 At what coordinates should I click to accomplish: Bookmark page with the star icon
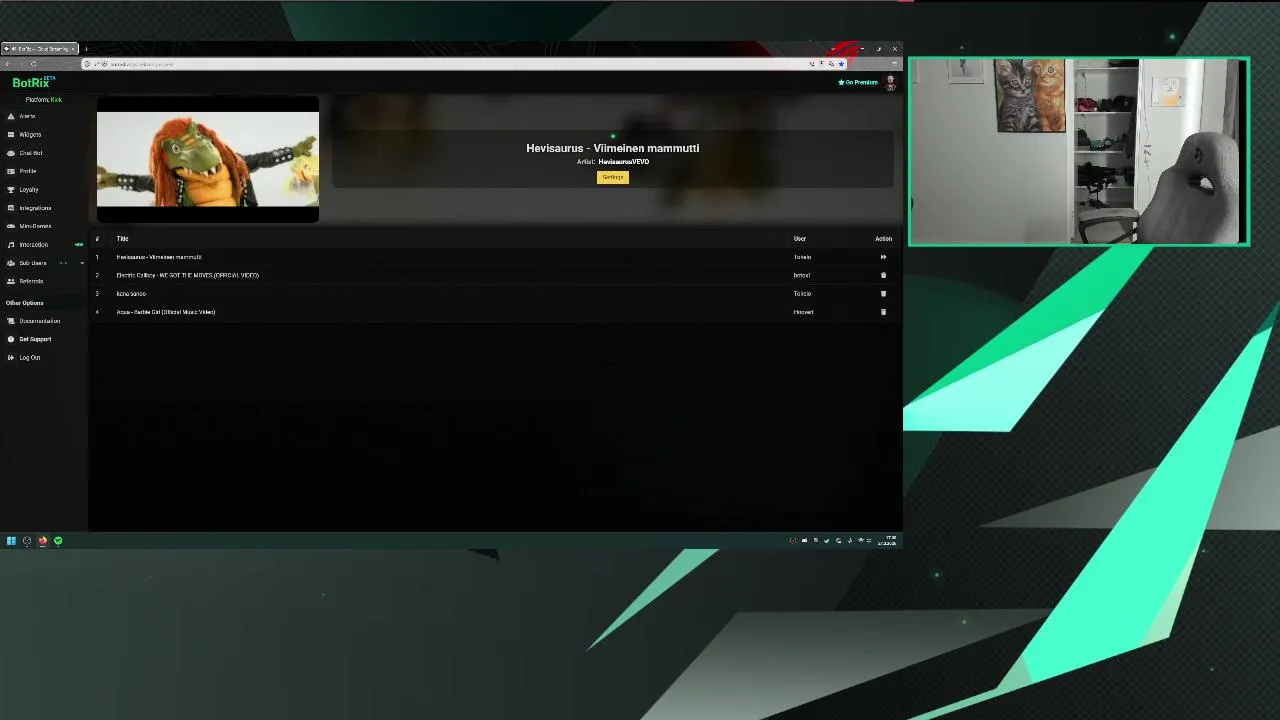(x=841, y=64)
